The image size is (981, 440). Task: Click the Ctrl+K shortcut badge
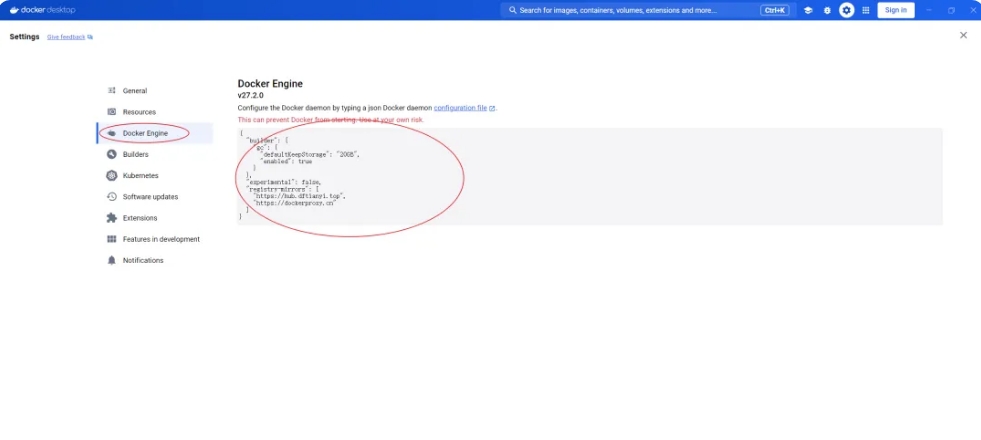(775, 10)
